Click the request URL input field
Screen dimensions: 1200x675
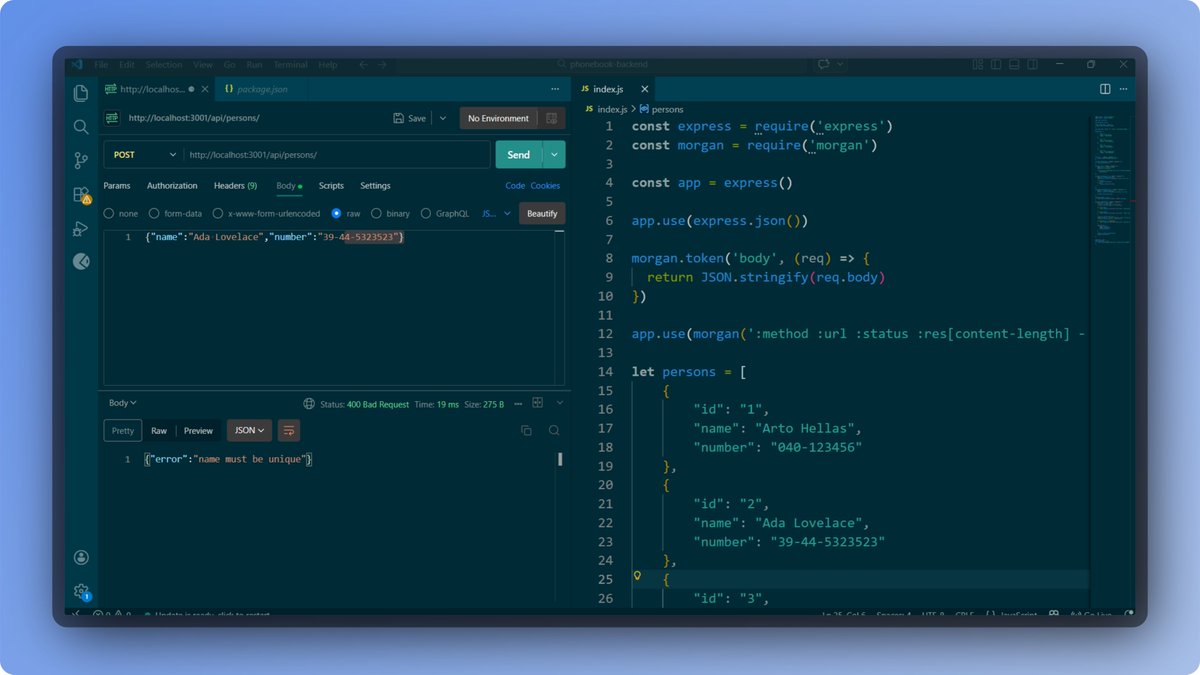[x=337, y=155]
